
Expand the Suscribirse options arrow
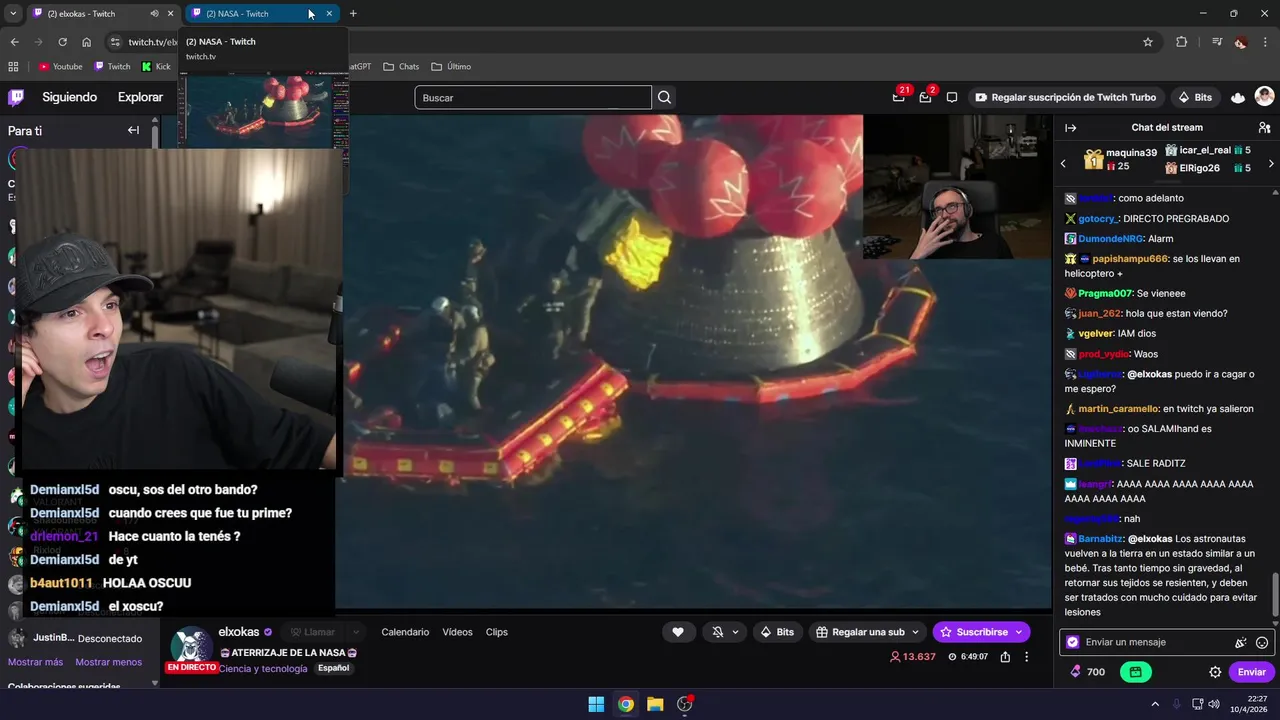[x=1019, y=632]
